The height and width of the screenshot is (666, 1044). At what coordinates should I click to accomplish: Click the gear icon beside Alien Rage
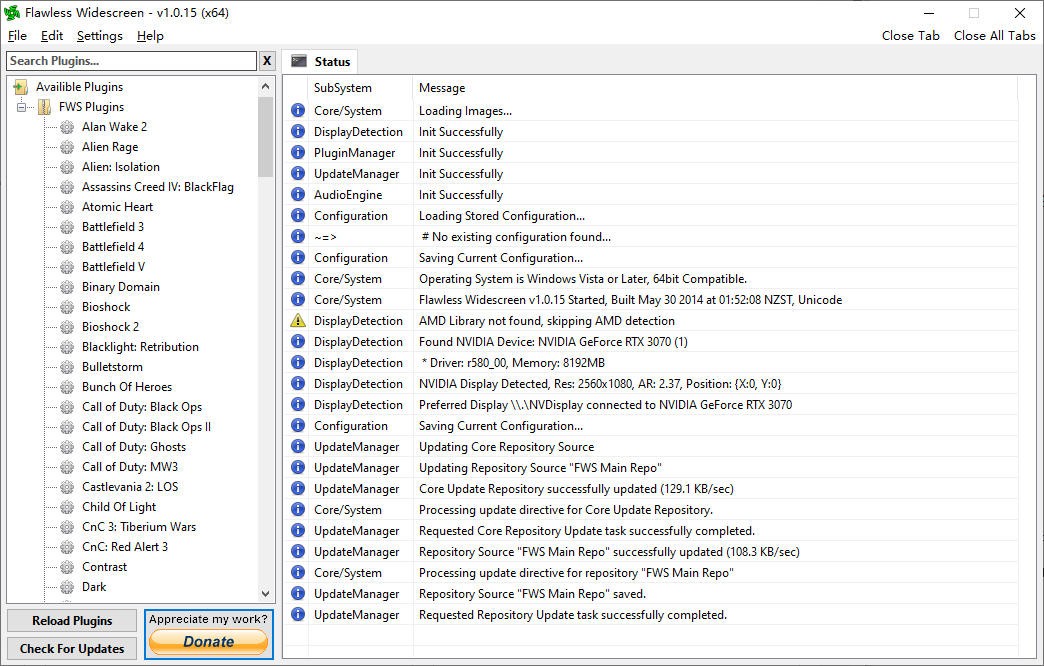(x=67, y=147)
